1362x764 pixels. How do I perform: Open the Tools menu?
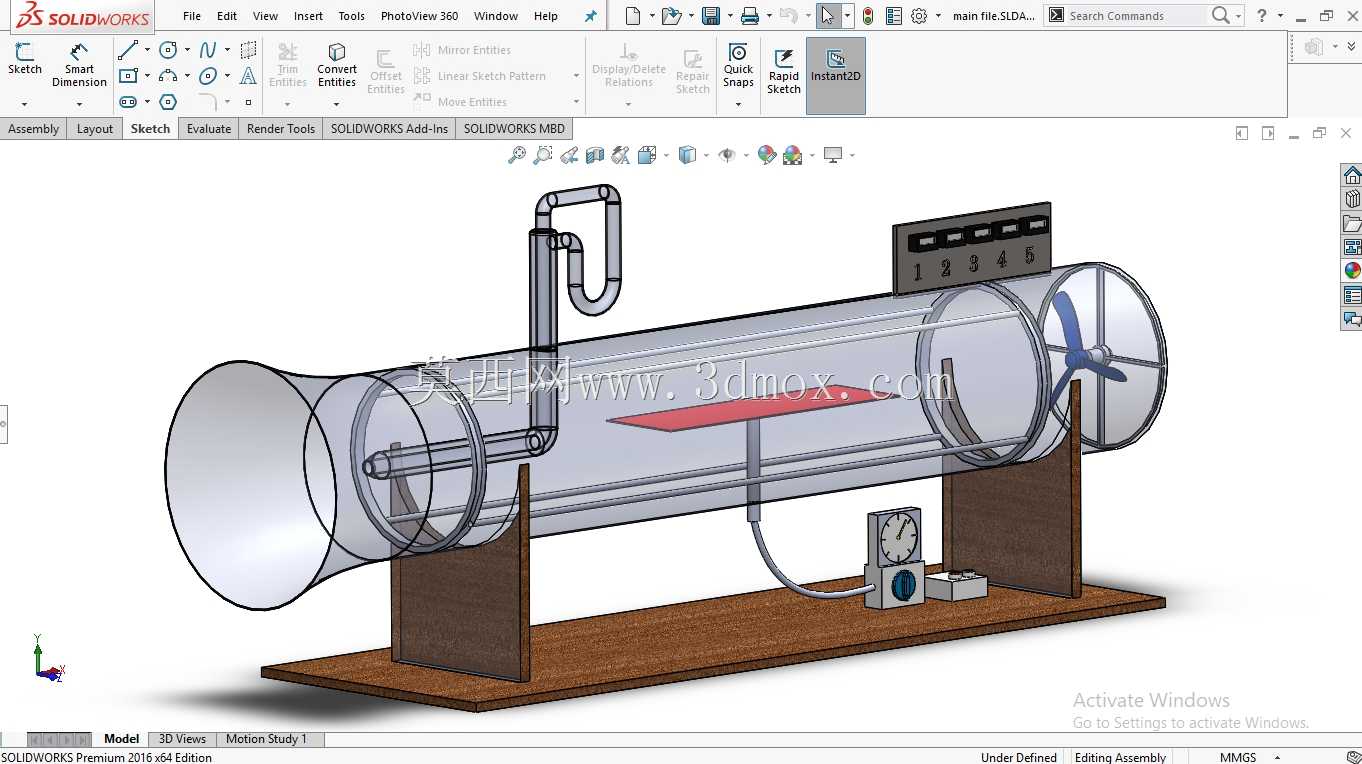point(351,16)
